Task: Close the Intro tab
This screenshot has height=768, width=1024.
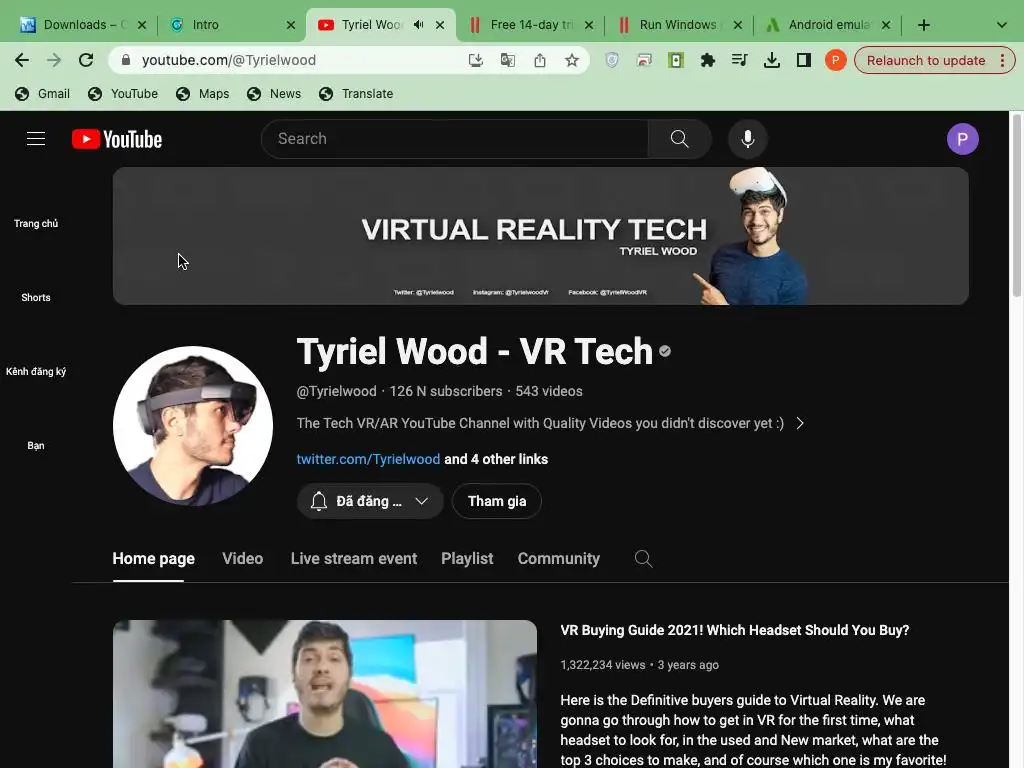Action: pos(291,25)
